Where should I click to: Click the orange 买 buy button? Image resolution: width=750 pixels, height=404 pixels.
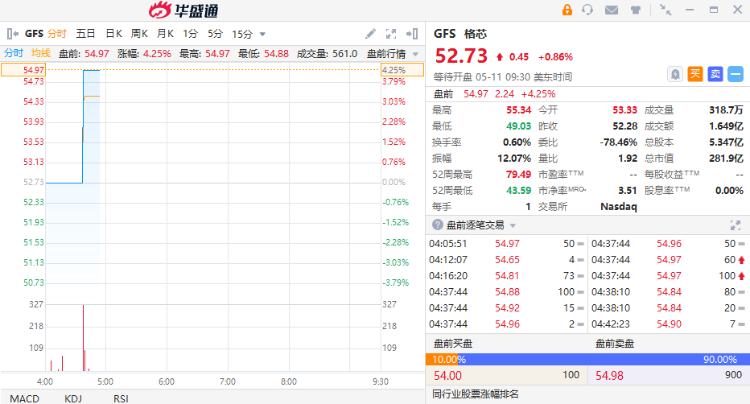(x=696, y=74)
